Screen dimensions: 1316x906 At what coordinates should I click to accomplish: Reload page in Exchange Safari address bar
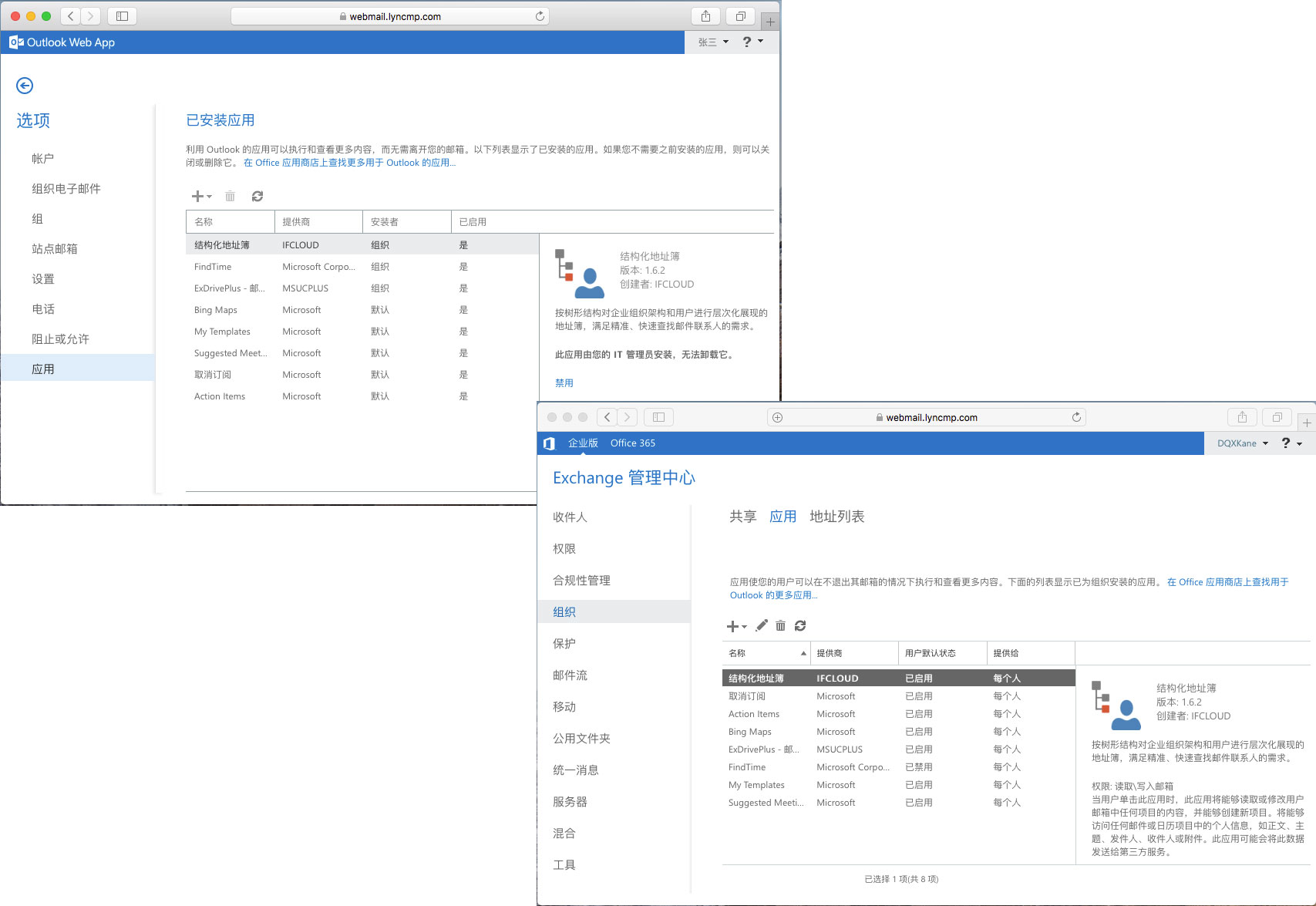pos(1076,417)
